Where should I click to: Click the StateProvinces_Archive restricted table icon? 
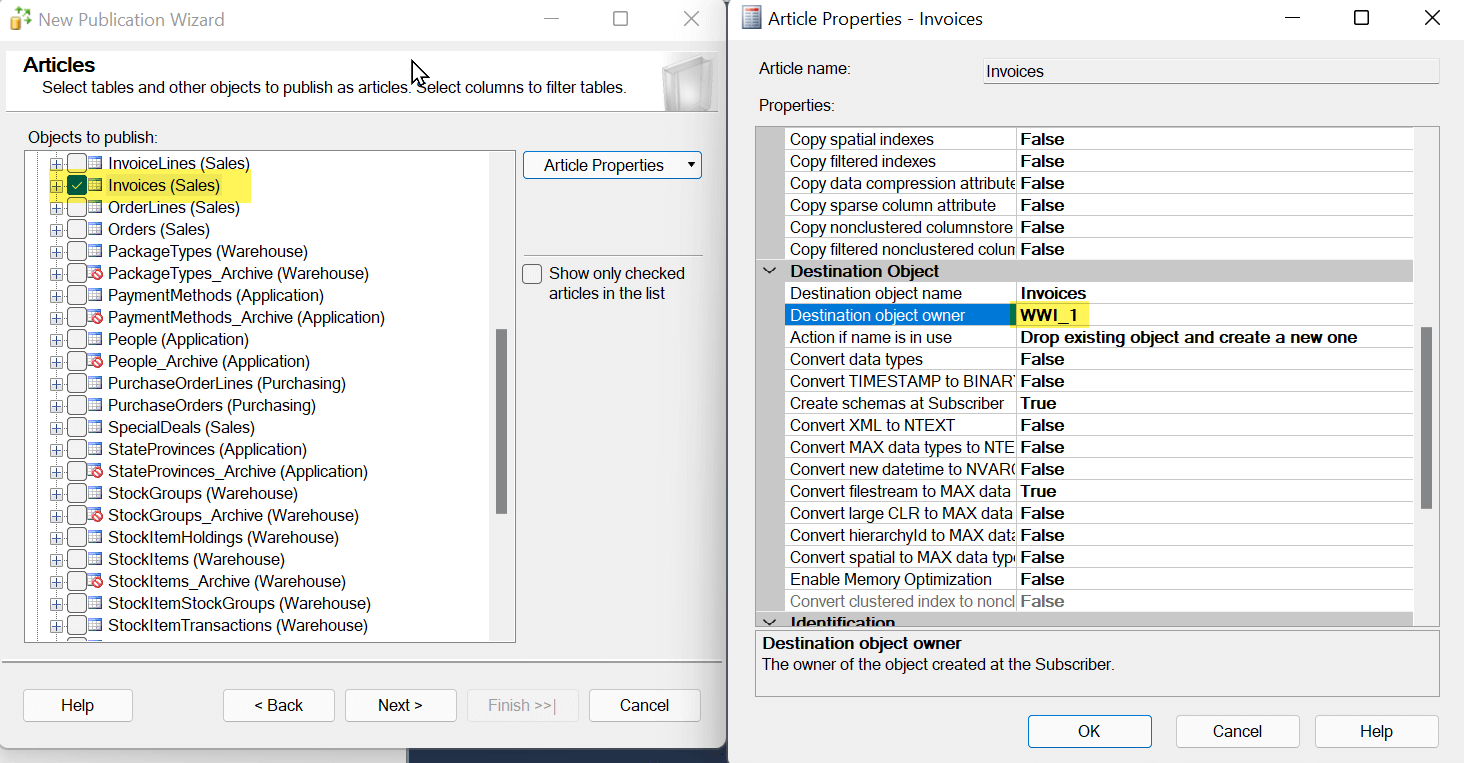(x=96, y=471)
